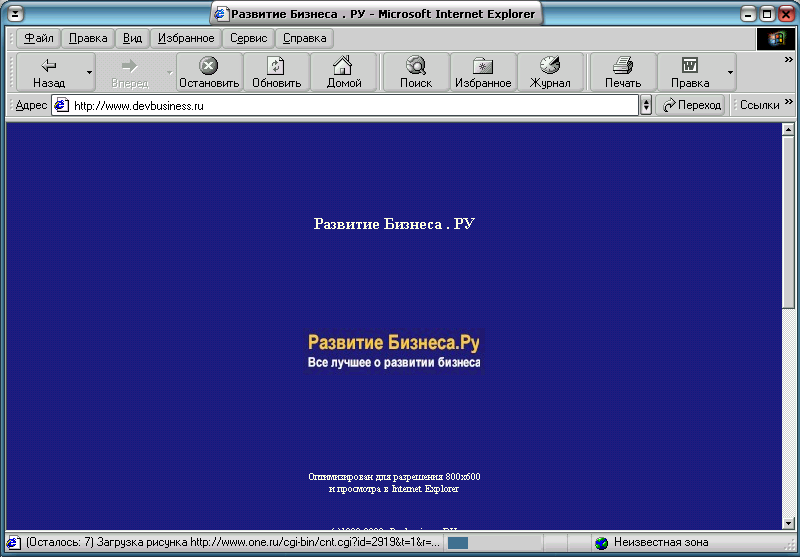Click the status bar loading progress indicator
800x557 pixels.
[x=458, y=542]
